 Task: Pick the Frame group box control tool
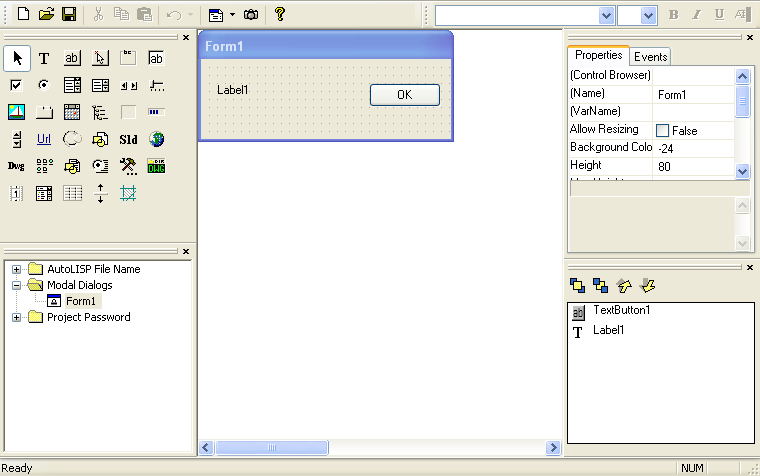pos(128,59)
